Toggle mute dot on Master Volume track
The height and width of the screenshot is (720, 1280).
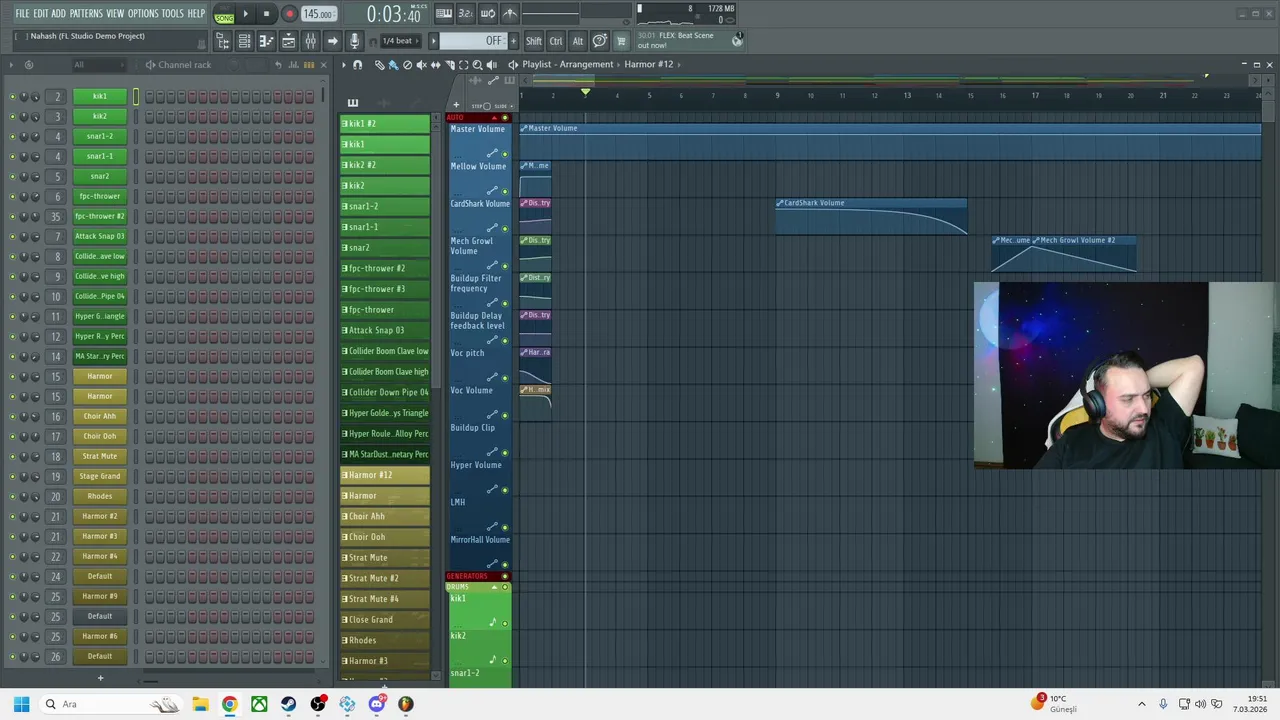505,155
